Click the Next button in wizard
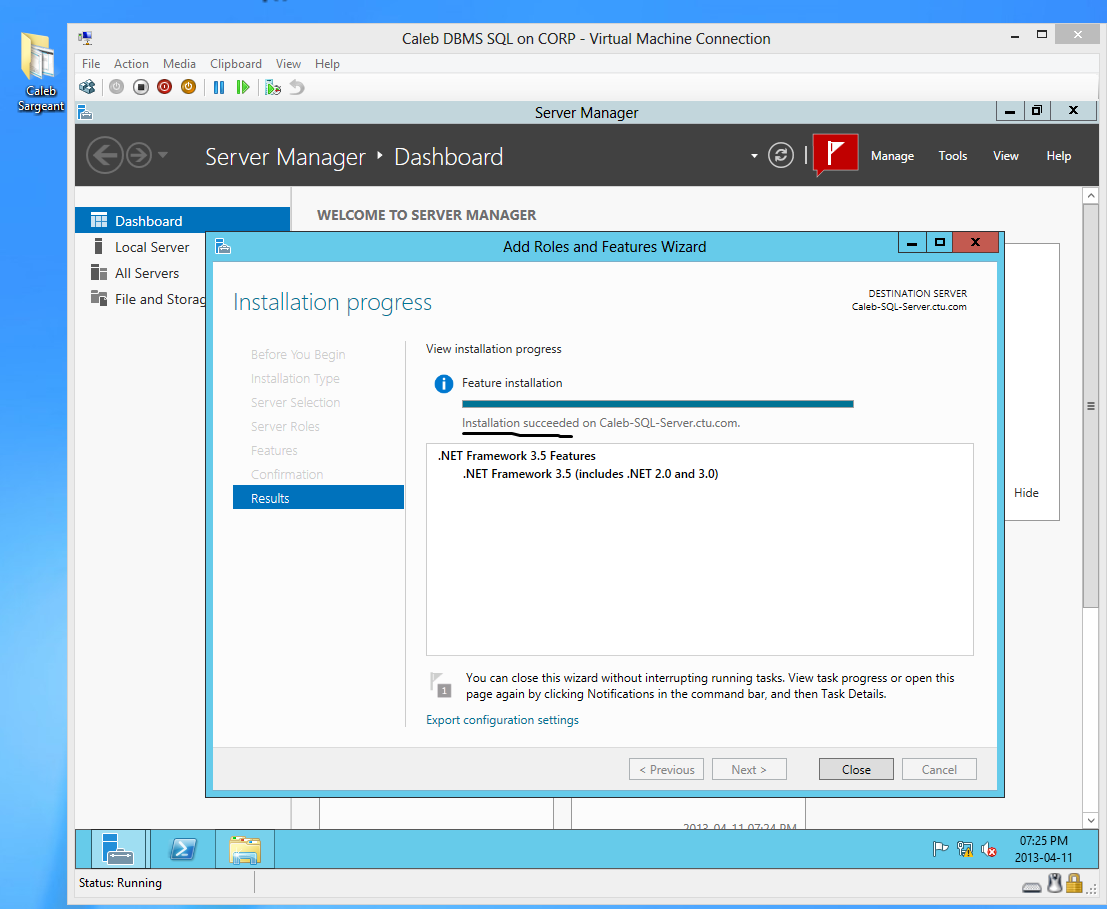 pyautogui.click(x=749, y=769)
